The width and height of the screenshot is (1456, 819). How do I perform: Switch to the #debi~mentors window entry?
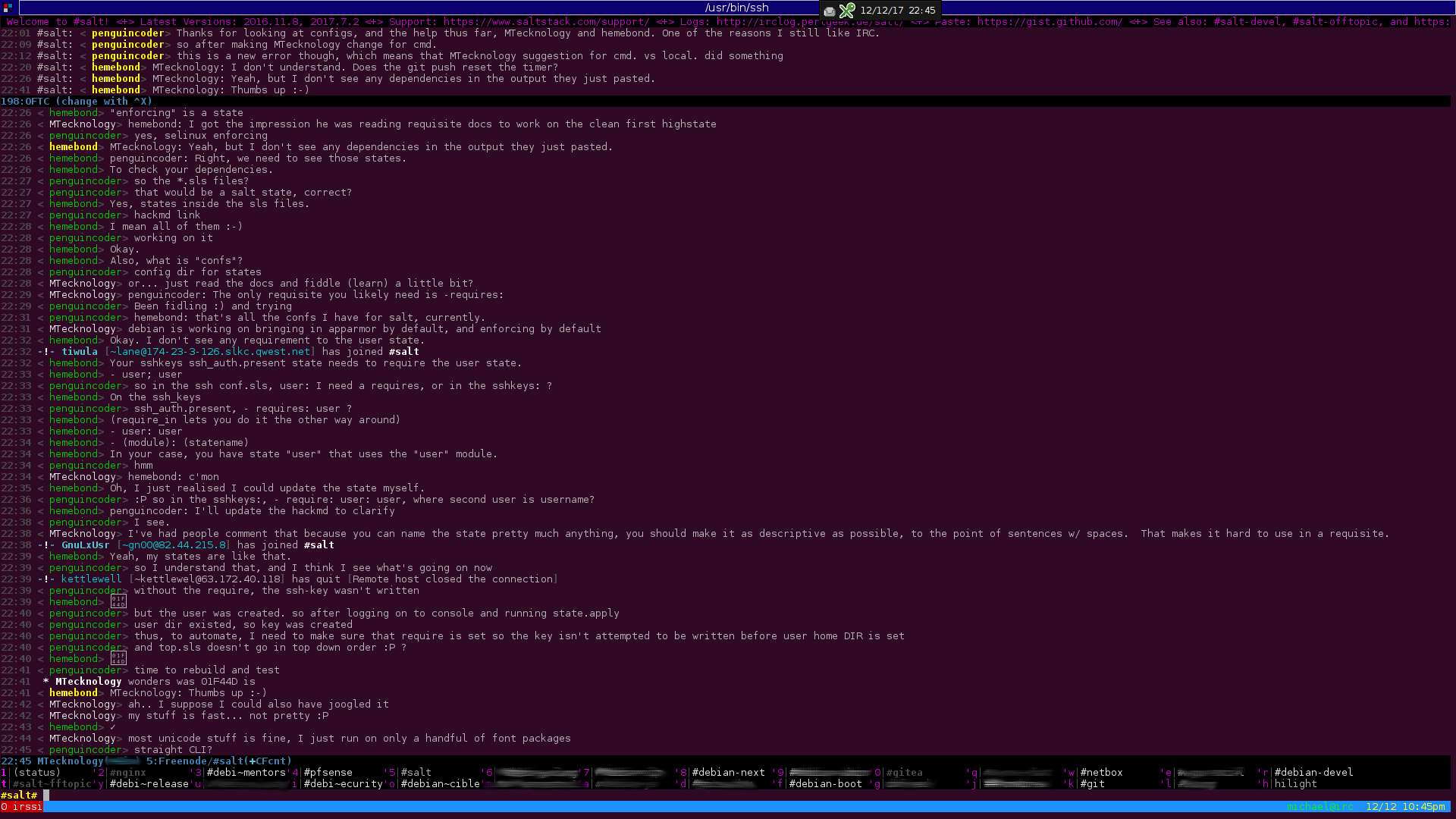(246, 773)
